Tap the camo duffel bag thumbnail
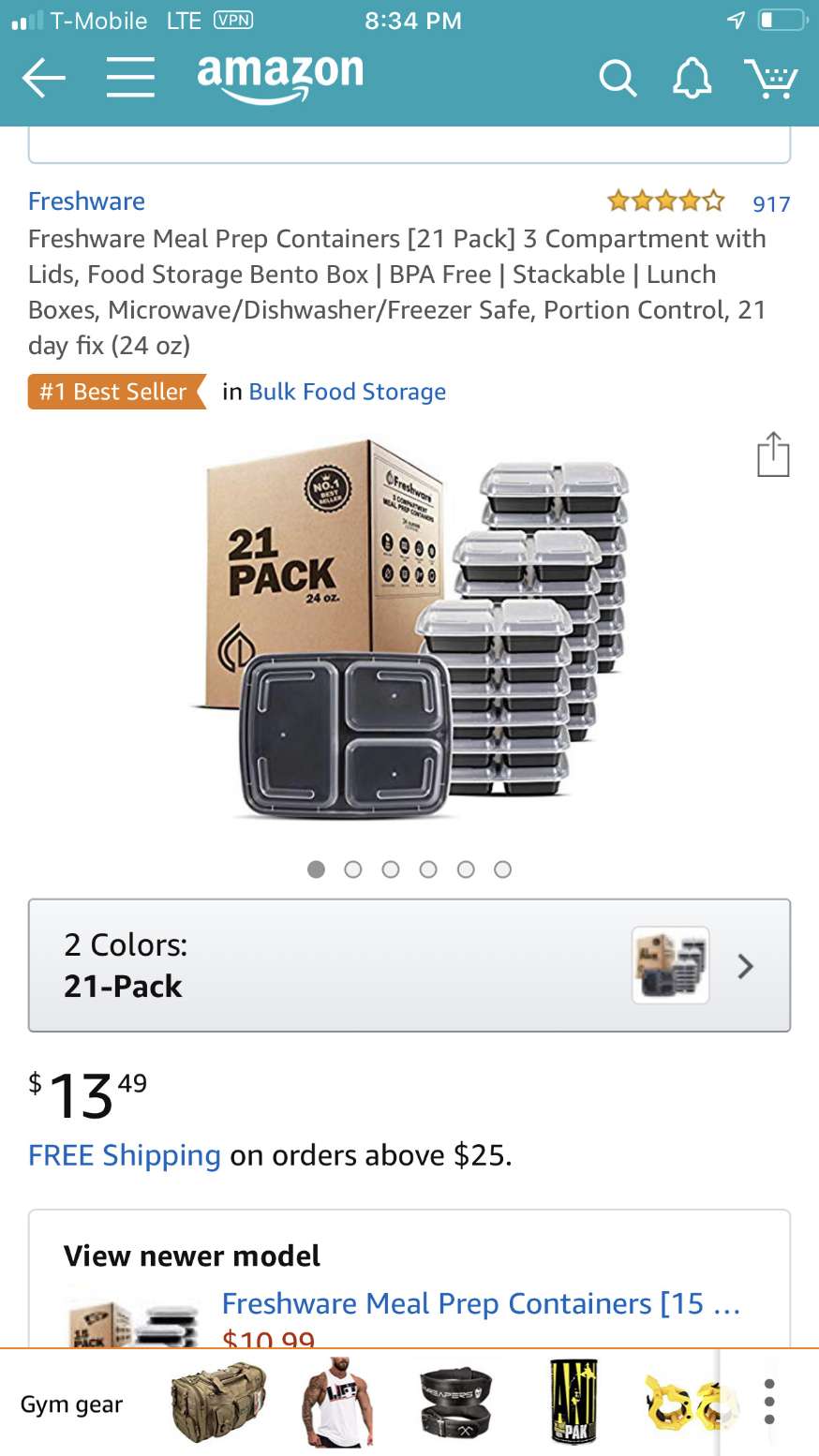819x1456 pixels. pyautogui.click(x=218, y=1403)
